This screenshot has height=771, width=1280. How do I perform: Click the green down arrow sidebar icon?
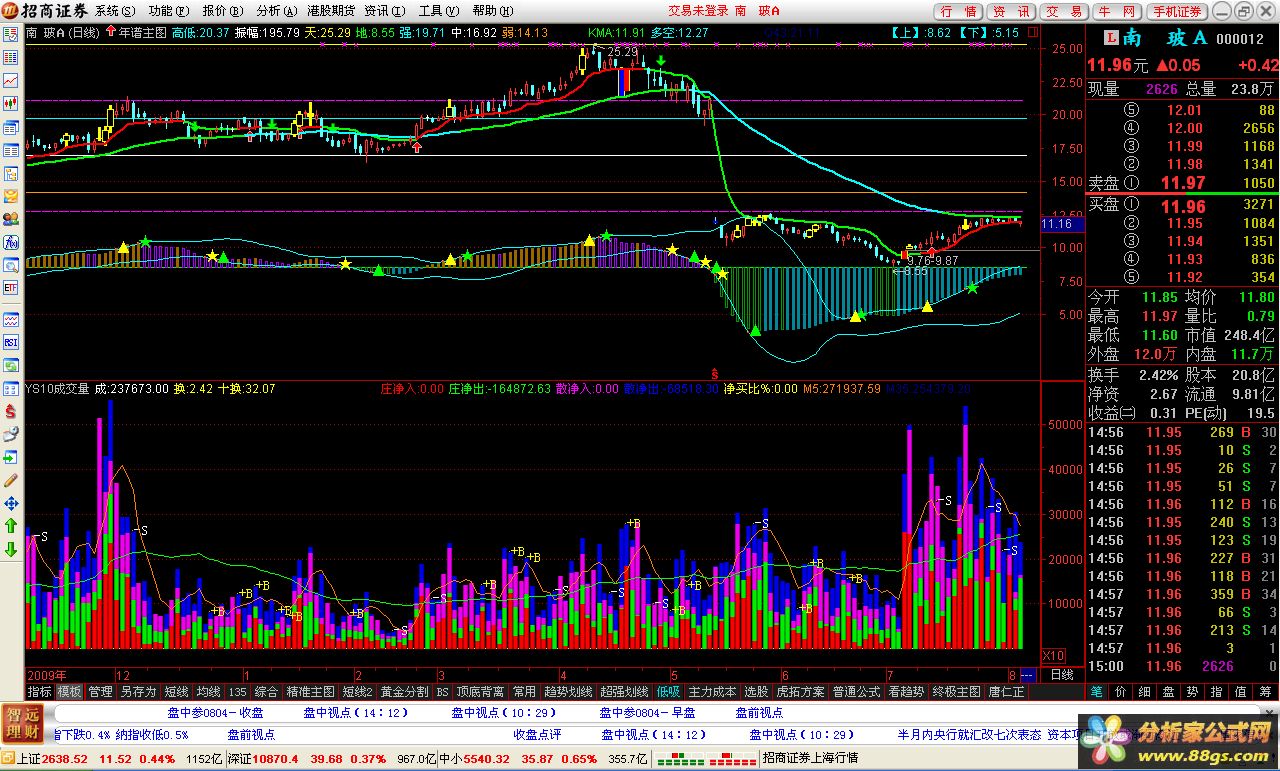[x=12, y=550]
